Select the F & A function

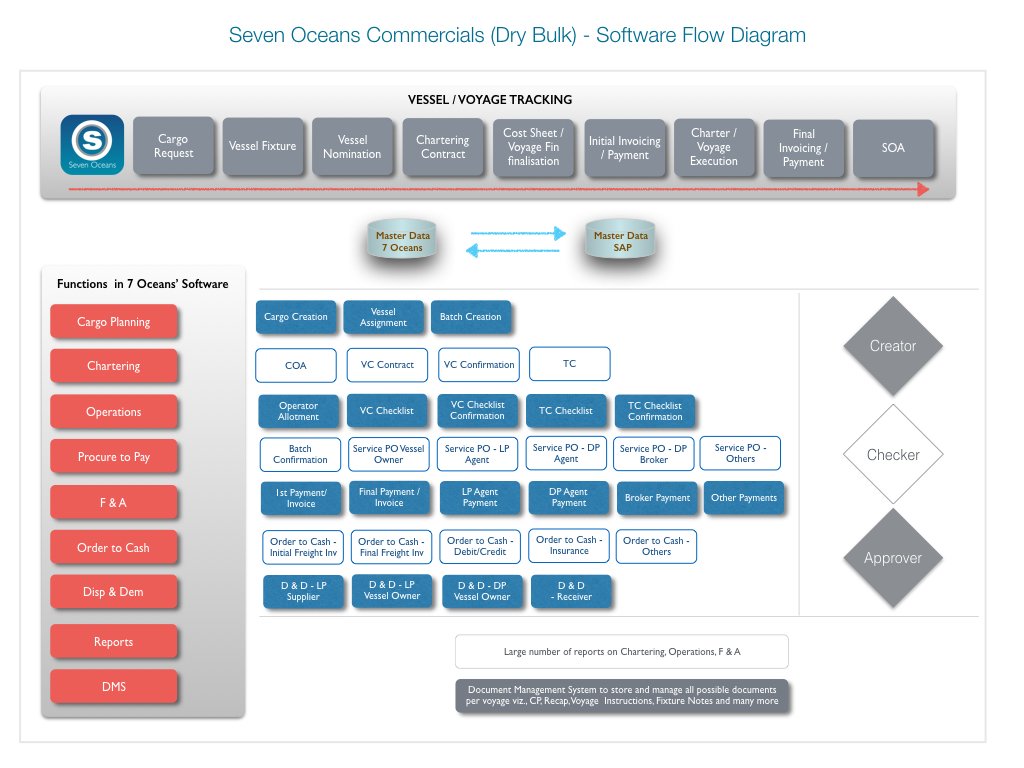click(x=114, y=502)
